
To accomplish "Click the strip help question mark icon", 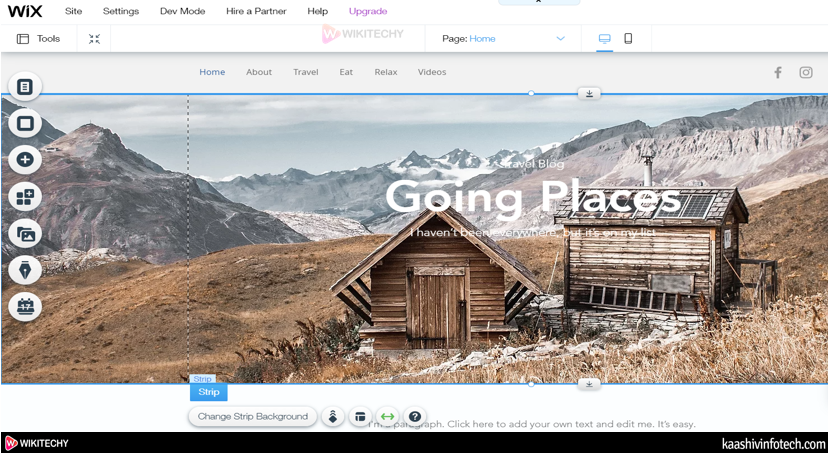I will coord(415,417).
